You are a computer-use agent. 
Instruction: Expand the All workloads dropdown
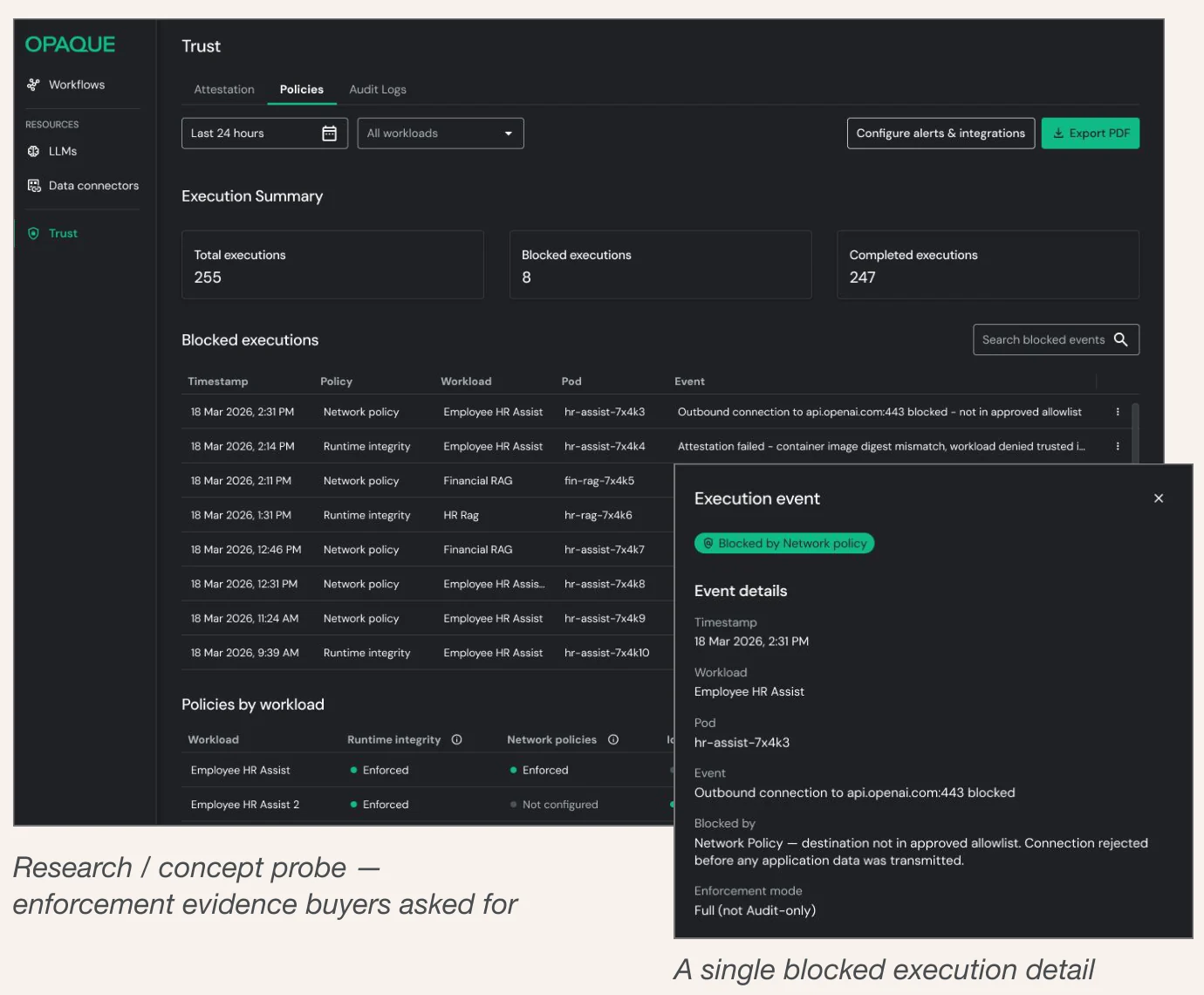(441, 134)
